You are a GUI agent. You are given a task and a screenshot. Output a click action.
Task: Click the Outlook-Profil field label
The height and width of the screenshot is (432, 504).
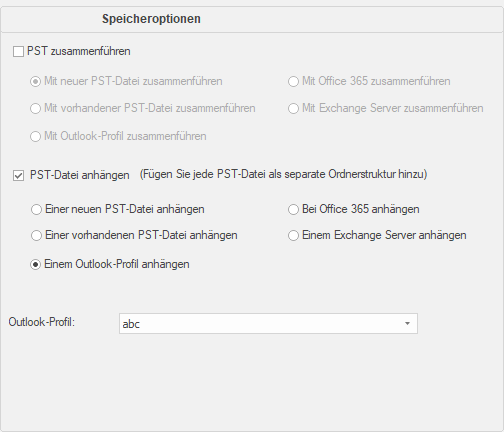[x=42, y=322]
